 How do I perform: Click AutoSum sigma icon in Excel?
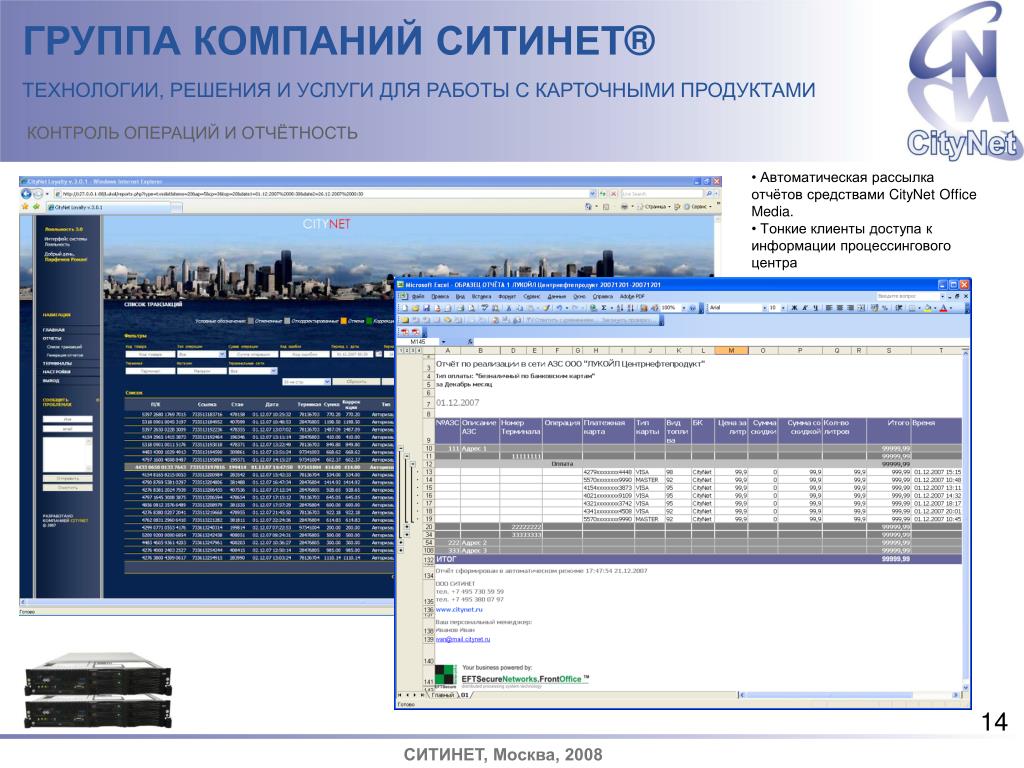click(x=603, y=308)
